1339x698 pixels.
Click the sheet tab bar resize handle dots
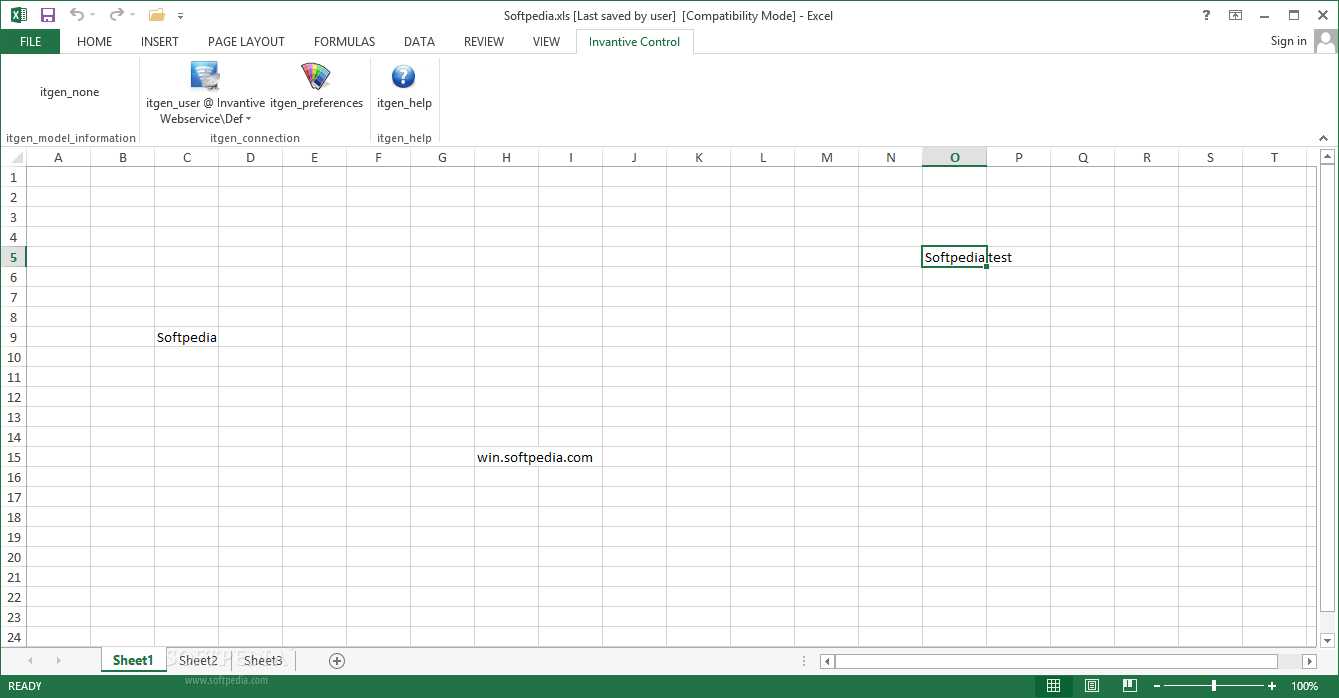coord(805,661)
